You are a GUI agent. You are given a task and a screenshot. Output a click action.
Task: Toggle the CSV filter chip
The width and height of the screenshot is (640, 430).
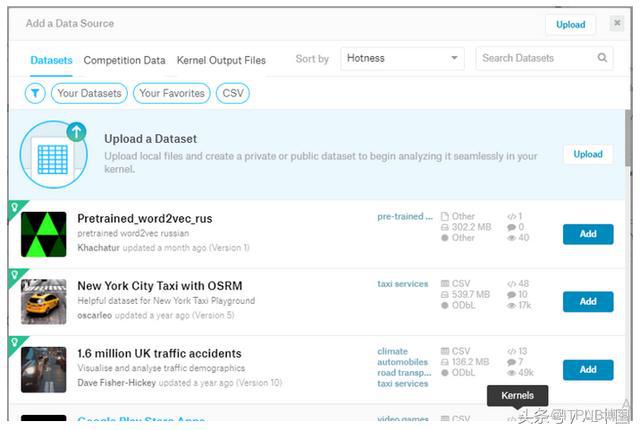click(233, 93)
